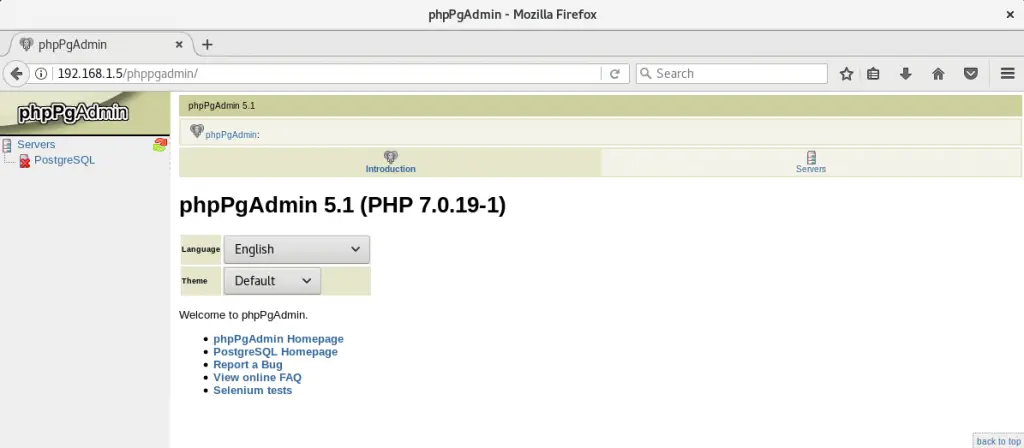The height and width of the screenshot is (448, 1024).
Task: Open the Language dropdown set to English
Action: (296, 249)
